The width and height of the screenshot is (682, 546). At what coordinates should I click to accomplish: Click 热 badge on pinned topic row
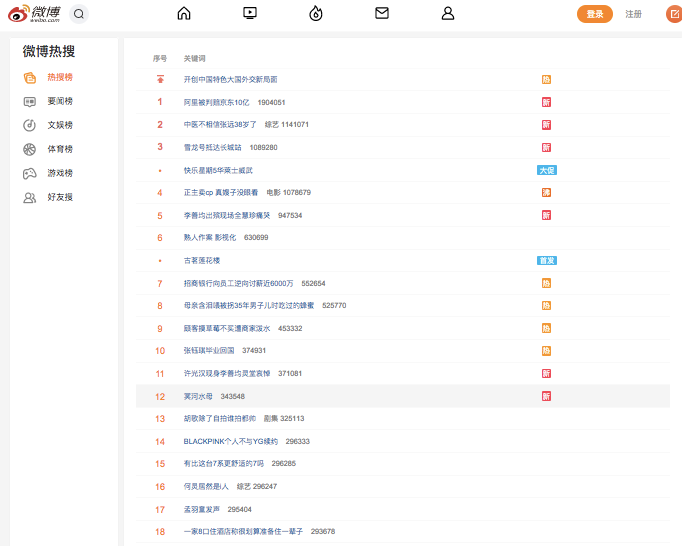[546, 80]
